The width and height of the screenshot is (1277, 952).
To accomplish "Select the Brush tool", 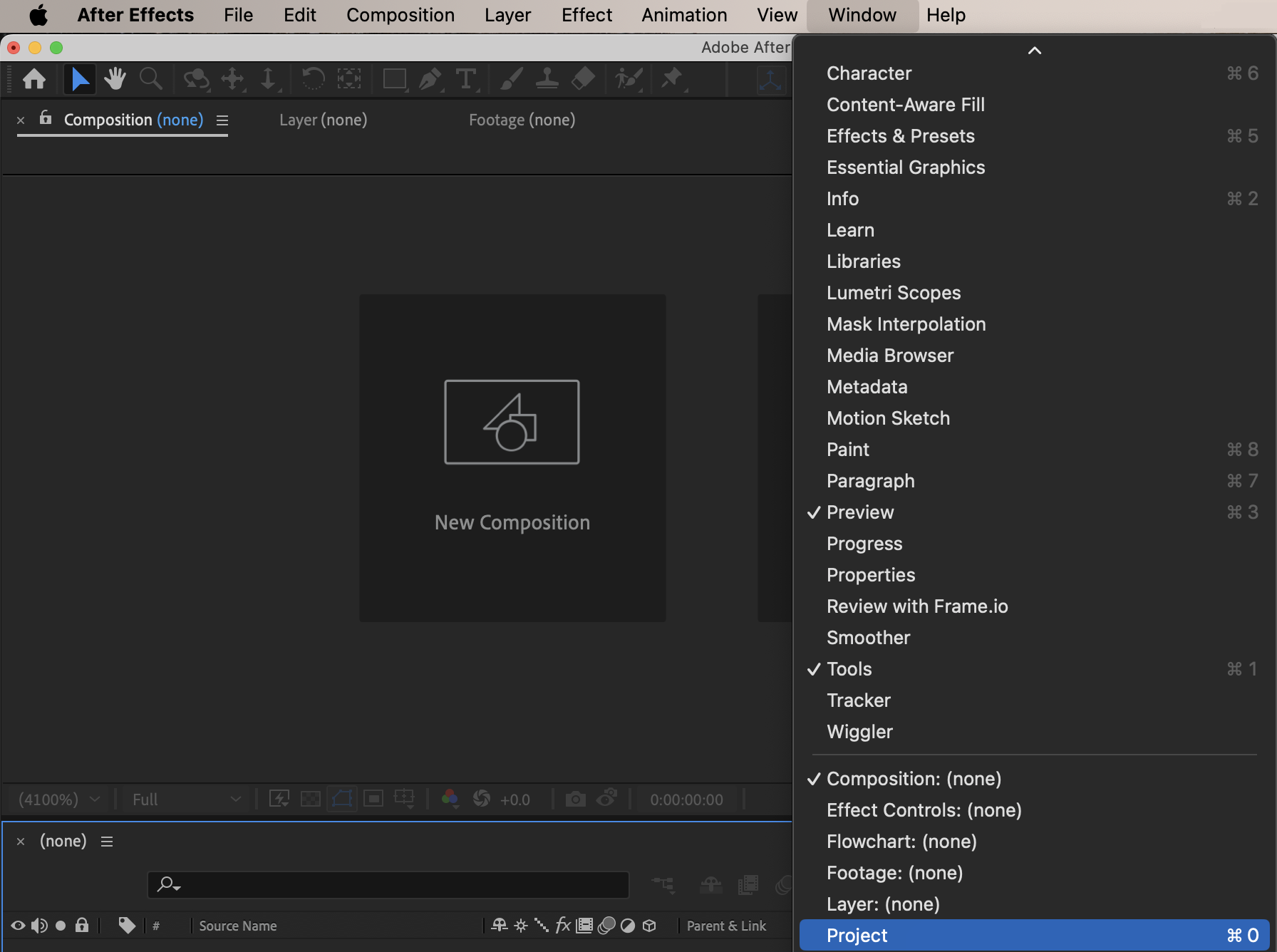I will coord(510,78).
